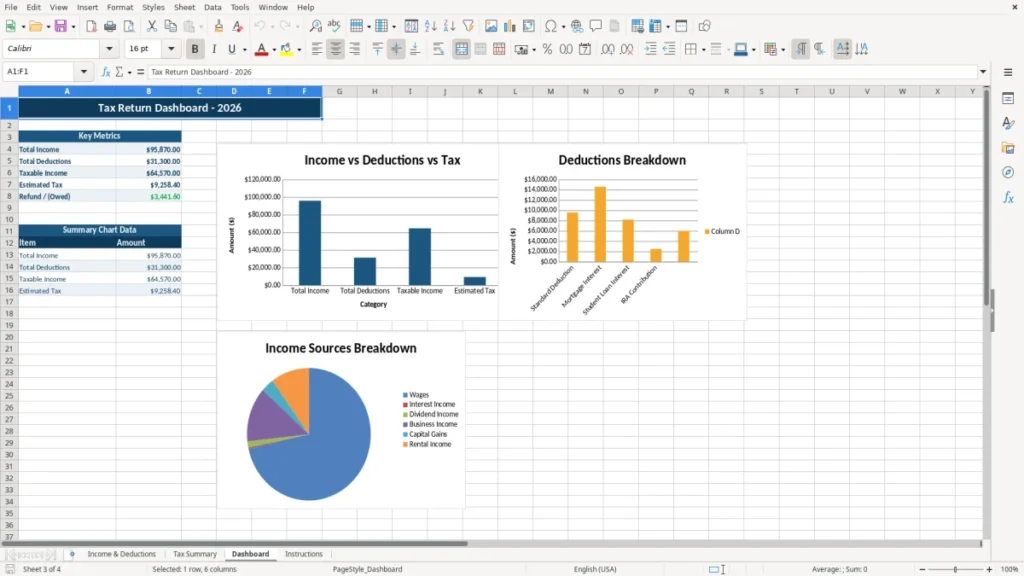Screen dimensions: 1024x576
Task: Insert a special character (Omega)
Action: click(551, 26)
